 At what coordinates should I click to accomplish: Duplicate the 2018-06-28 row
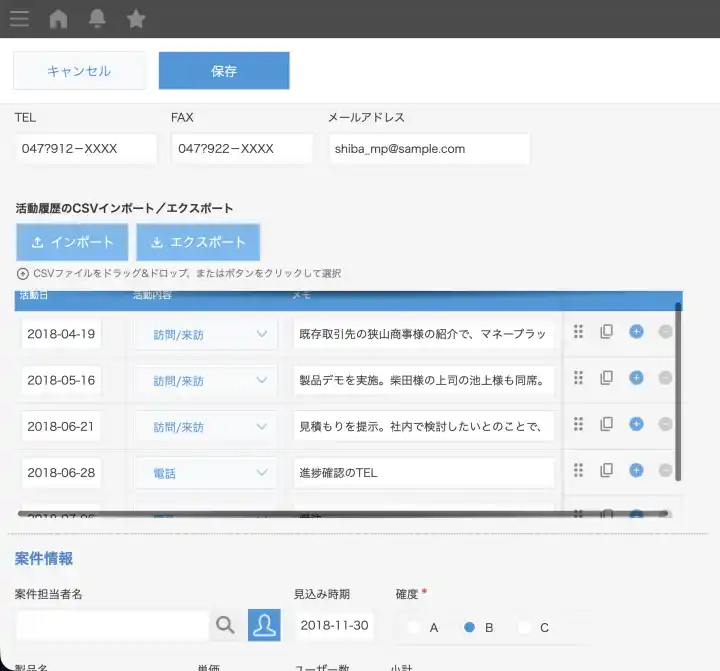coord(607,470)
